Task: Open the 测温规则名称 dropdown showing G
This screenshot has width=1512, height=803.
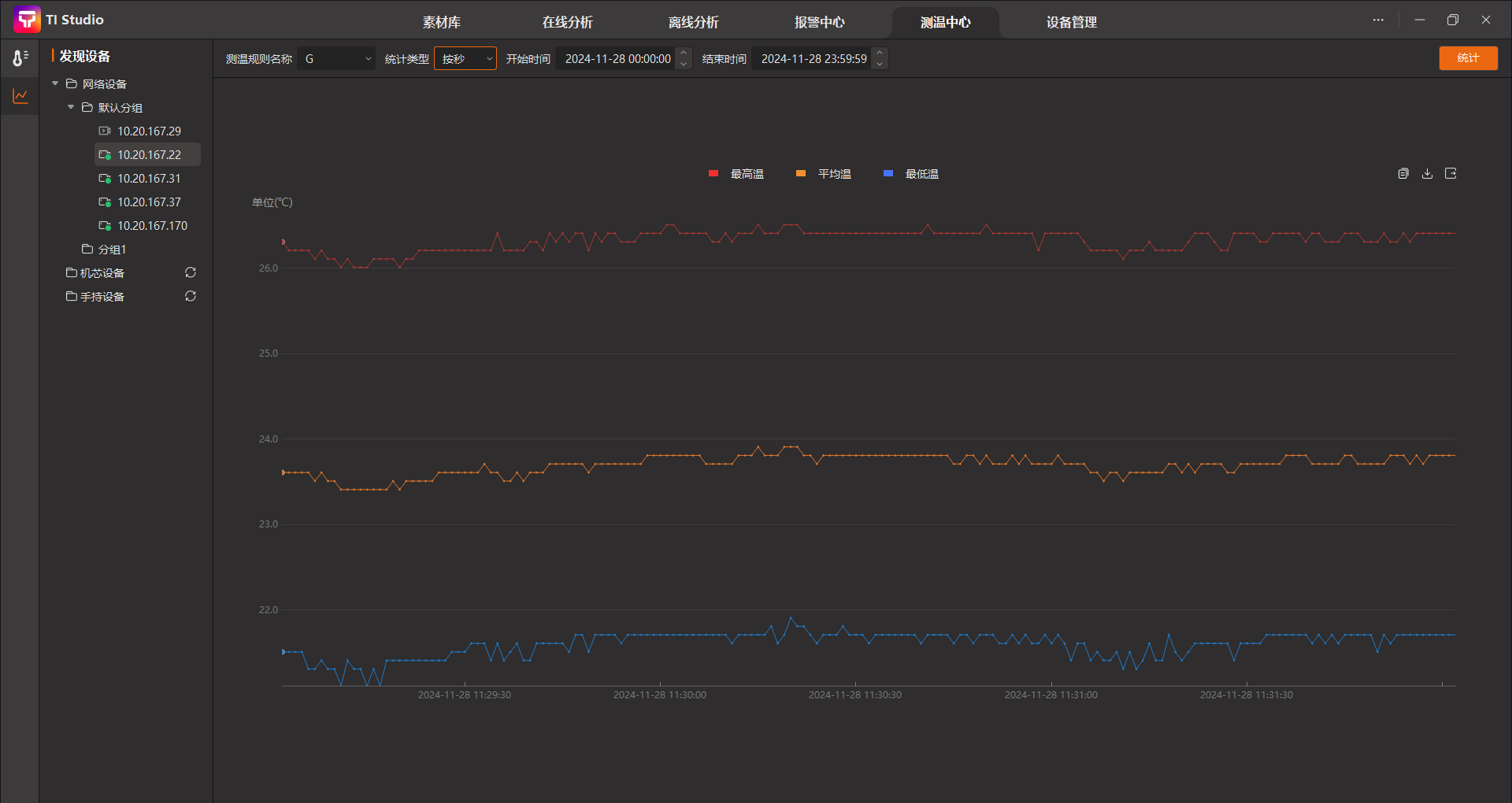Action: [x=336, y=59]
